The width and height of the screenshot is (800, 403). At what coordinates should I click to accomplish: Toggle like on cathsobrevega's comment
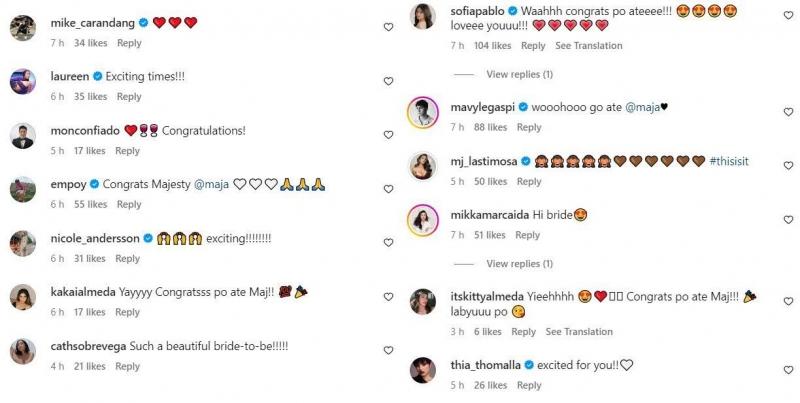point(388,351)
